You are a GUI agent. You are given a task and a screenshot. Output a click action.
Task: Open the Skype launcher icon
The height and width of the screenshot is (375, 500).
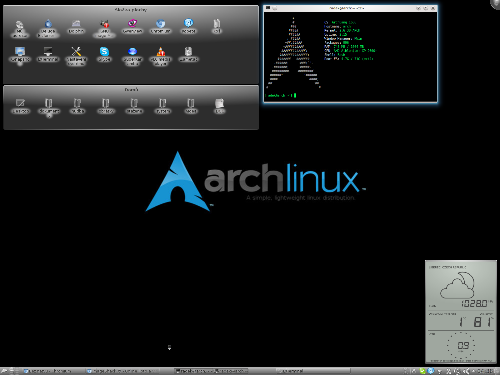pyautogui.click(x=104, y=51)
